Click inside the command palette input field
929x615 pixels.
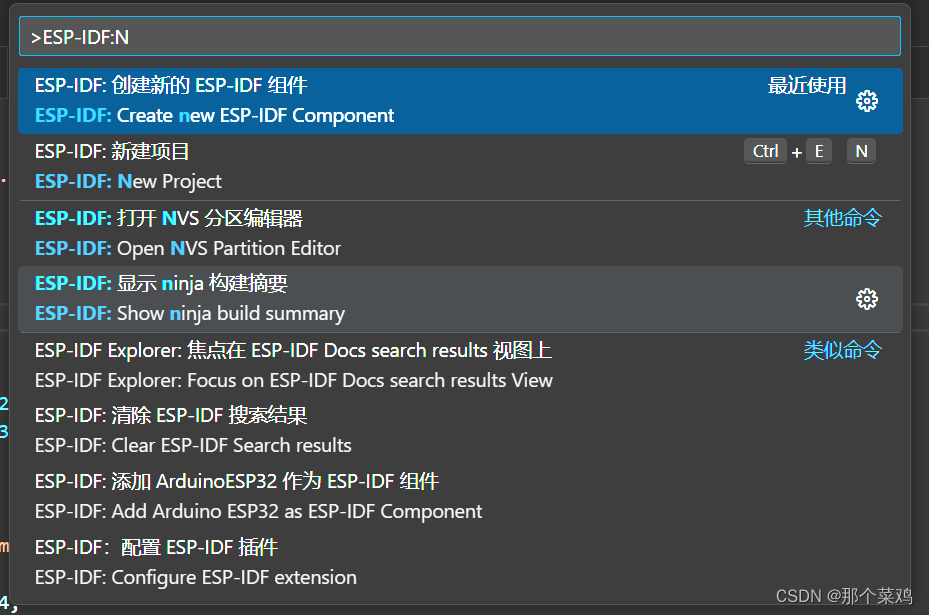coord(460,36)
